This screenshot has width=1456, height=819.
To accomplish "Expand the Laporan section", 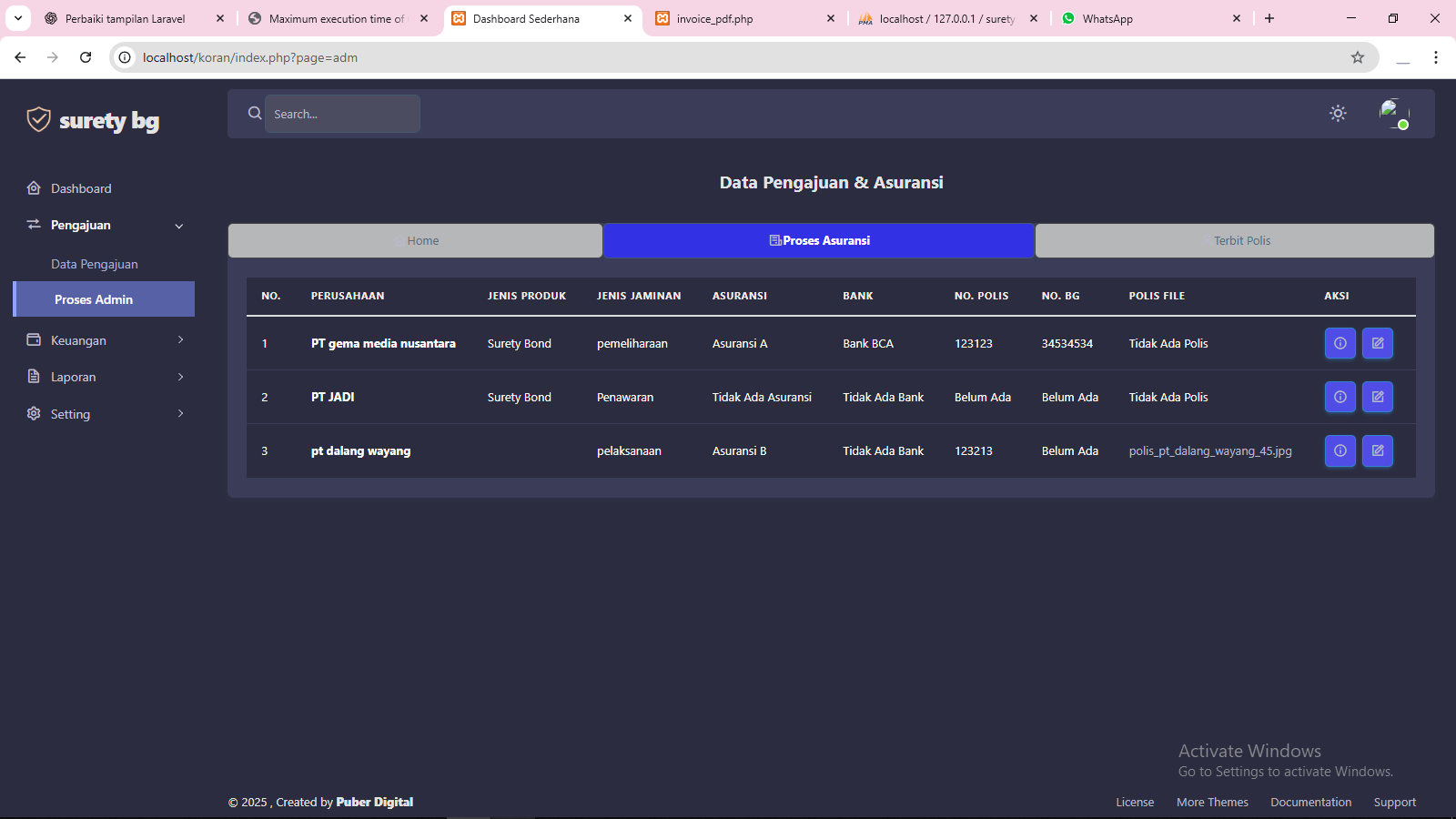I will click(x=103, y=376).
